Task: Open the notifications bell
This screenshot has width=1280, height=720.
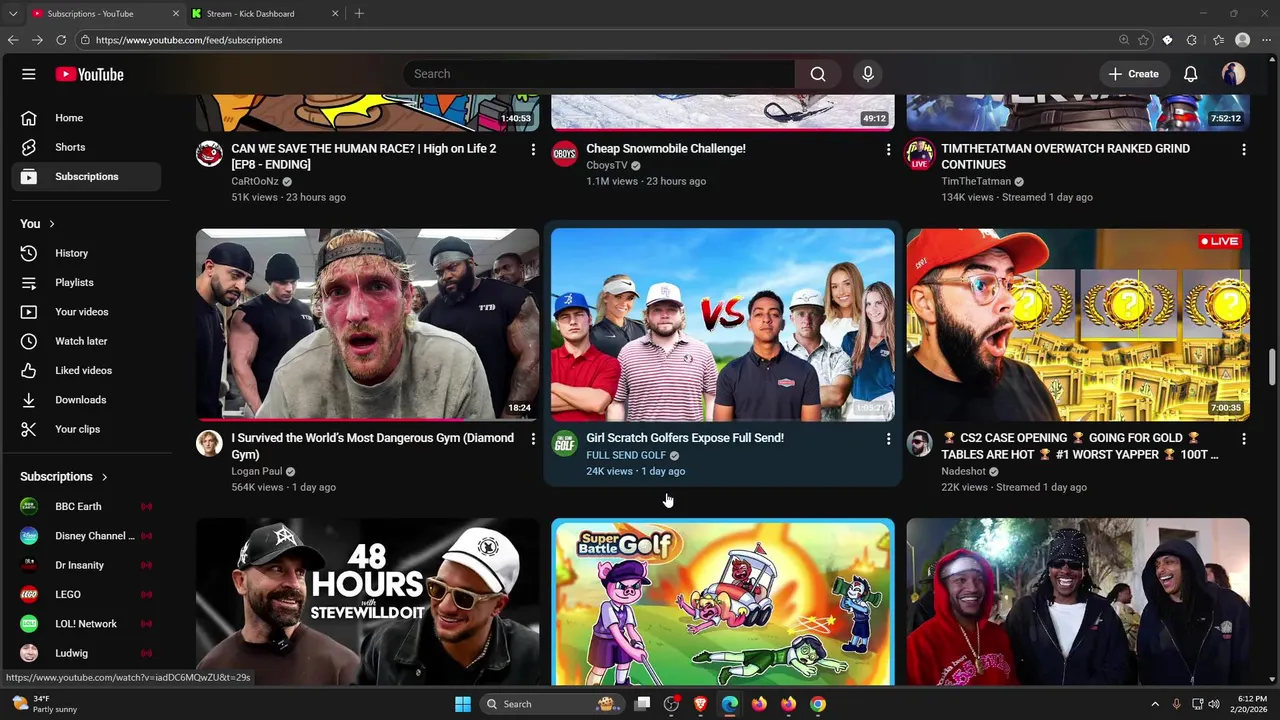Action: coord(1191,74)
